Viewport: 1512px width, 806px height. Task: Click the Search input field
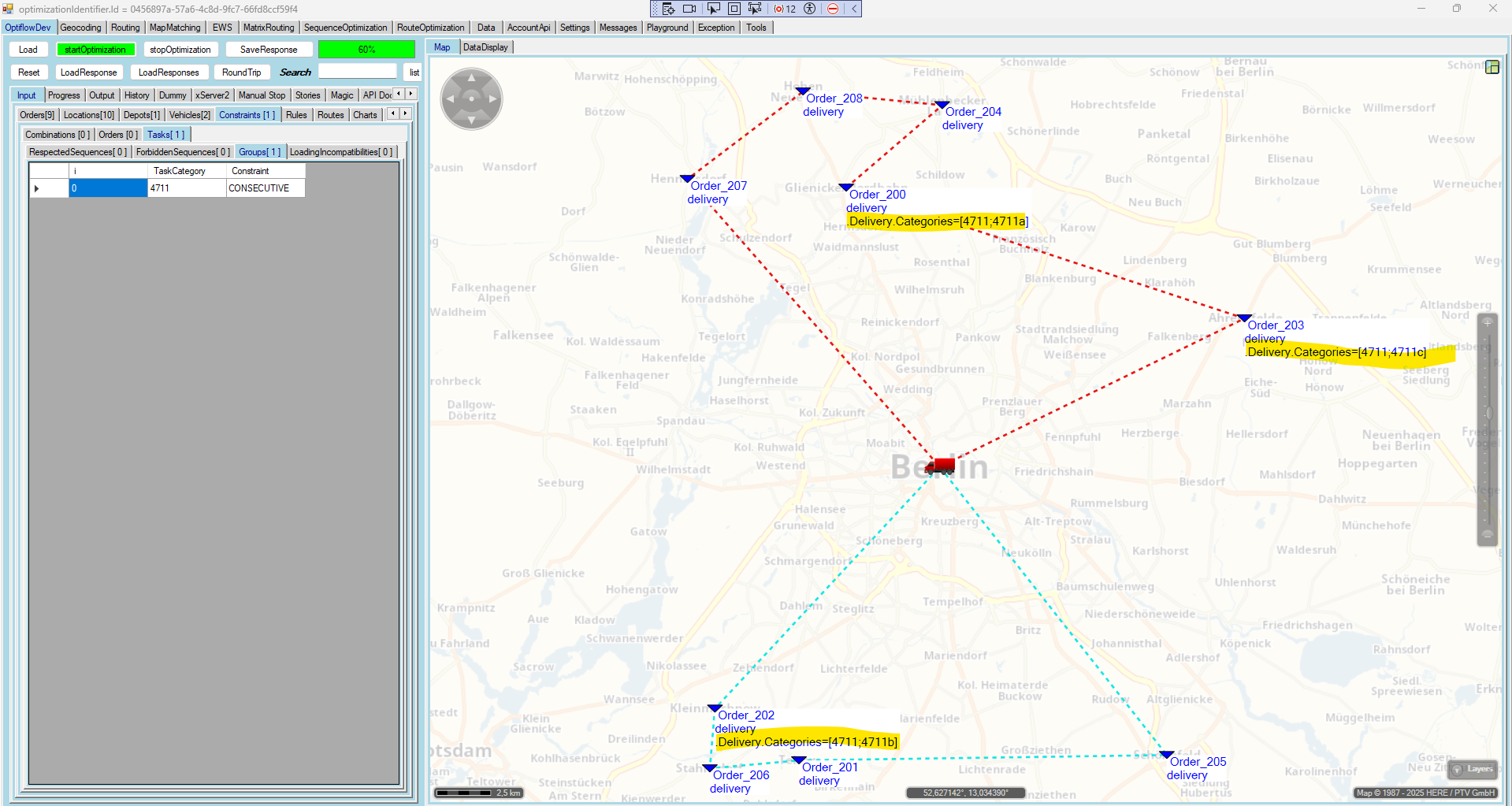(x=357, y=72)
